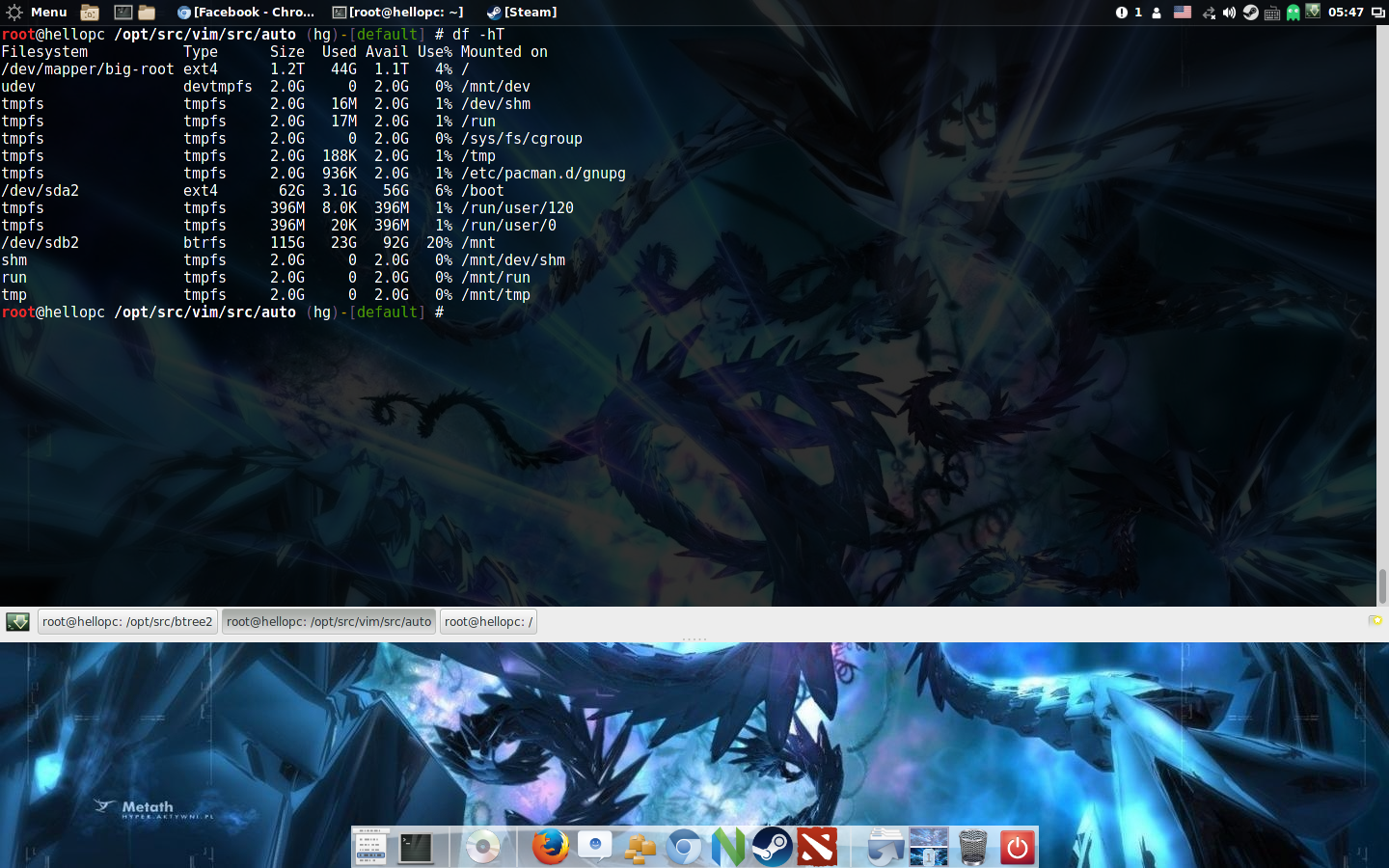Click the workspace switcher dock icon
This screenshot has height=868, width=1389.
pos(929,847)
